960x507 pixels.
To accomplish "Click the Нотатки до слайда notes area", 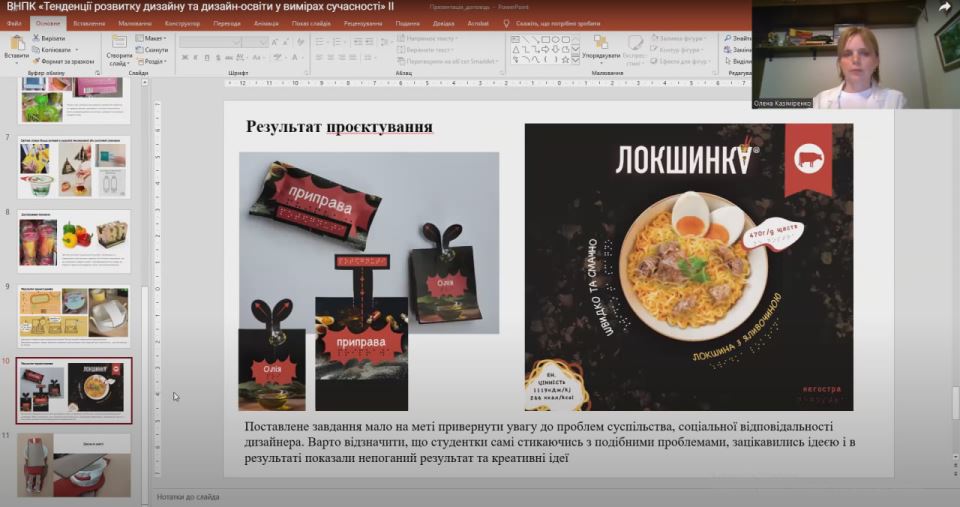I will pos(187,497).
